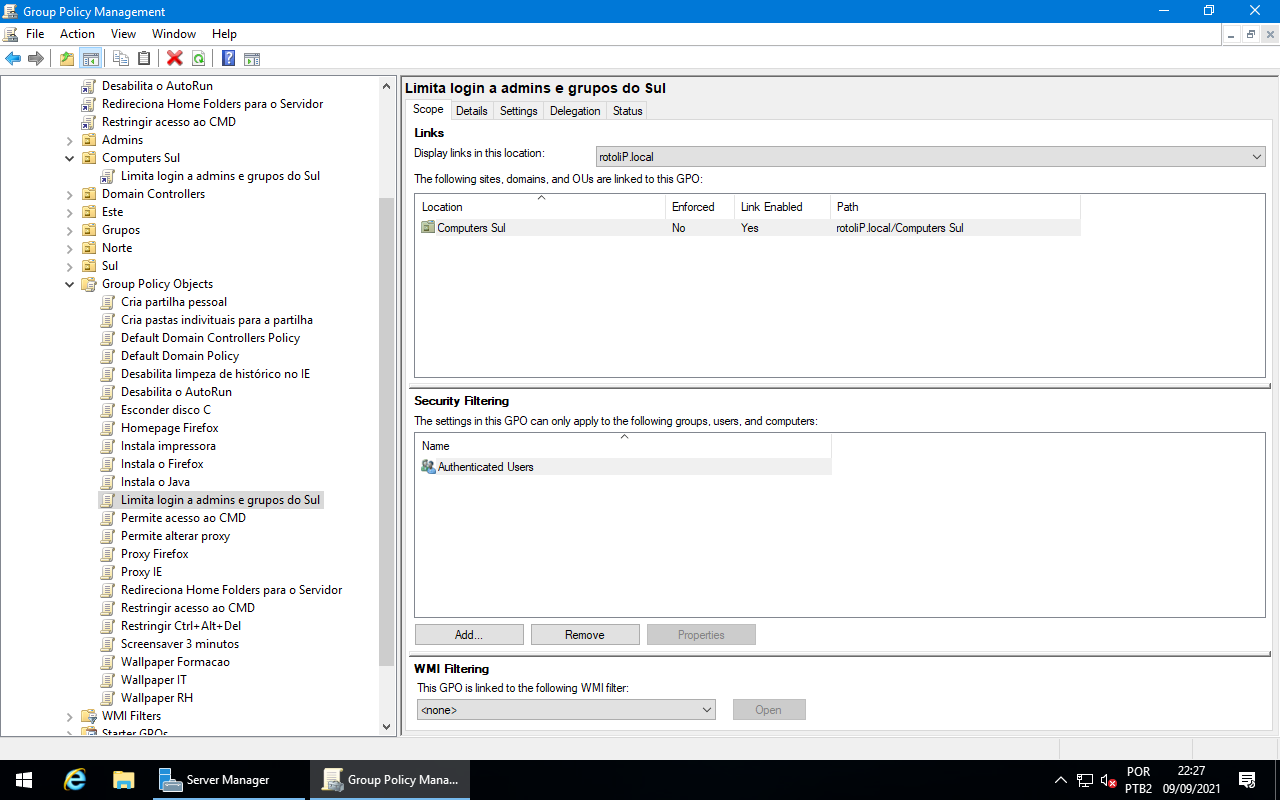Expand the Domain Controllers tree node

70,194
